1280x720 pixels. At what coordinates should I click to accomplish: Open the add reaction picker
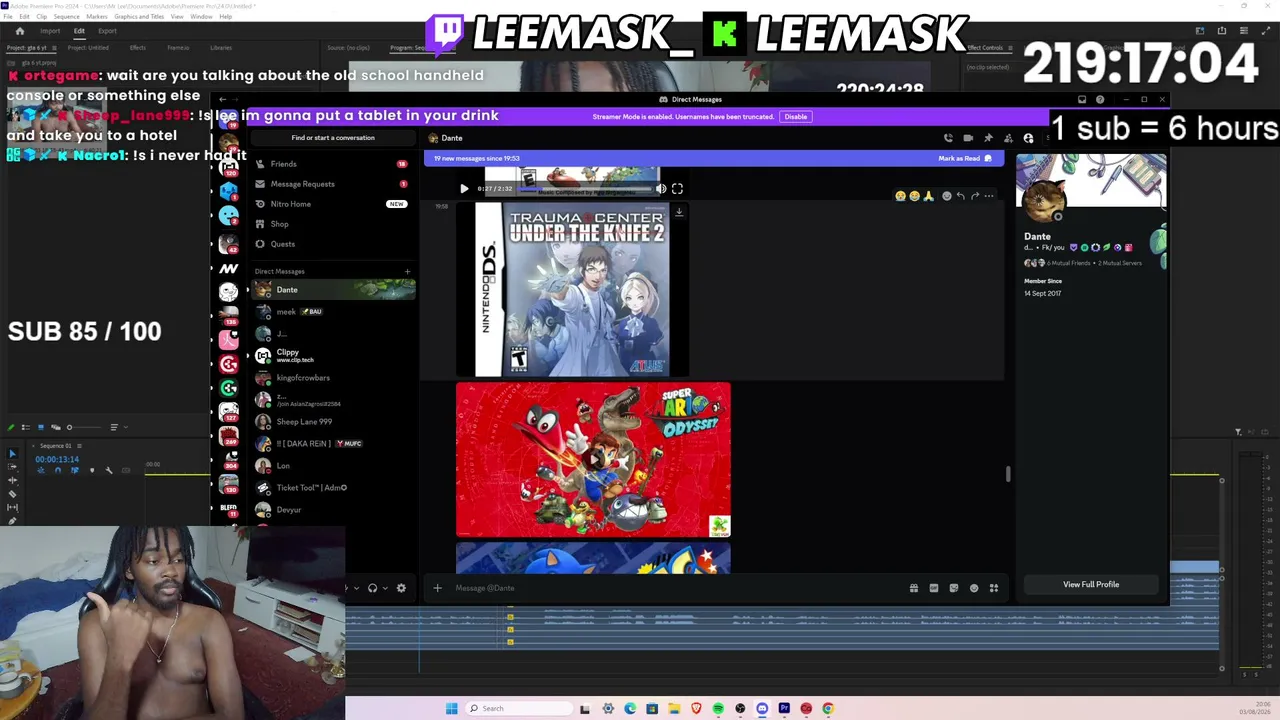[x=946, y=196]
